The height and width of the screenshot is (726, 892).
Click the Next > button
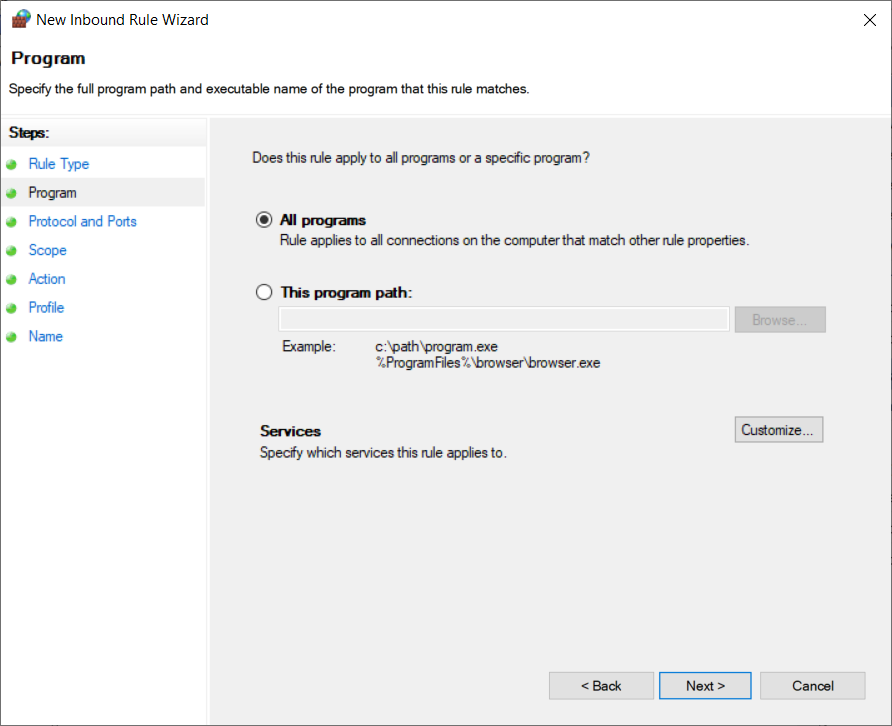[705, 685]
